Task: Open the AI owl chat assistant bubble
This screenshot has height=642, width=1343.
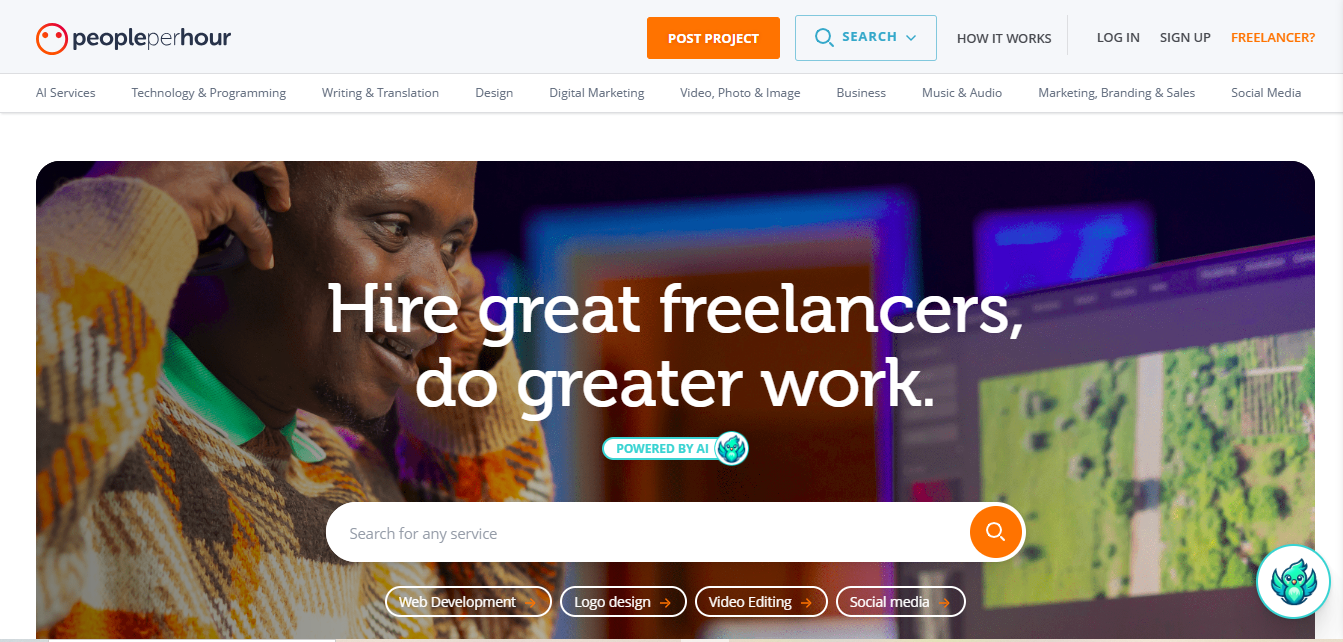Action: click(1293, 581)
